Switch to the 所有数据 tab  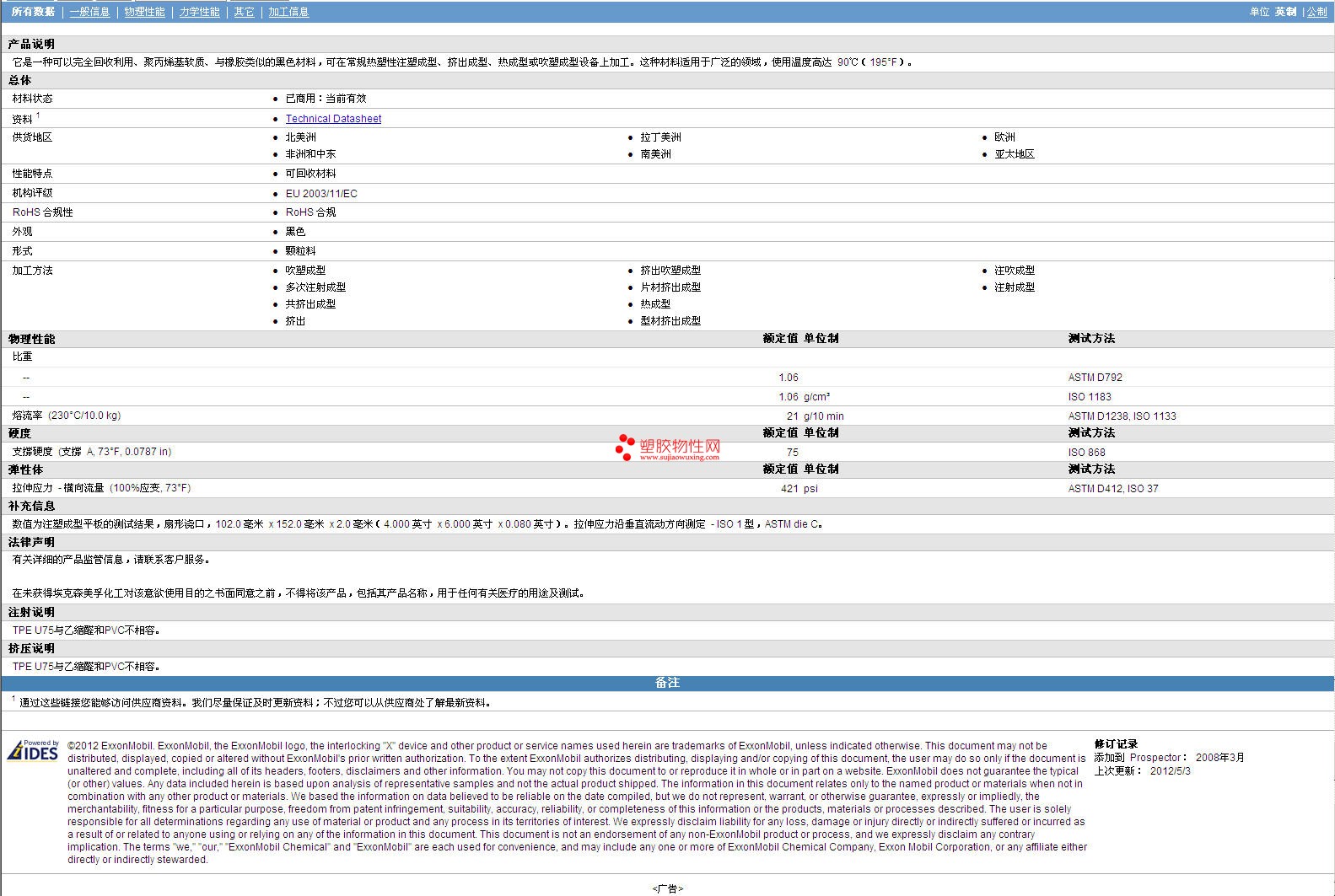tap(33, 12)
